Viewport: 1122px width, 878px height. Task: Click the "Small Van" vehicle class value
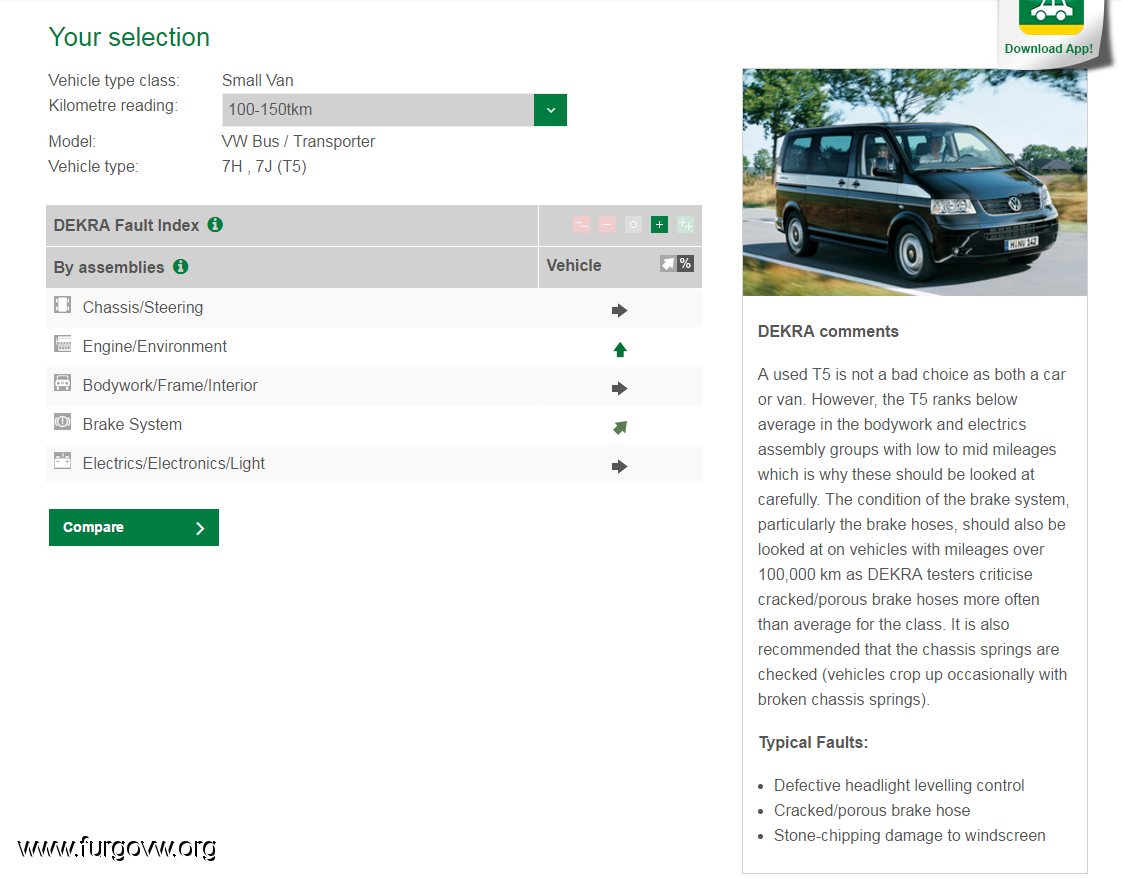click(258, 80)
